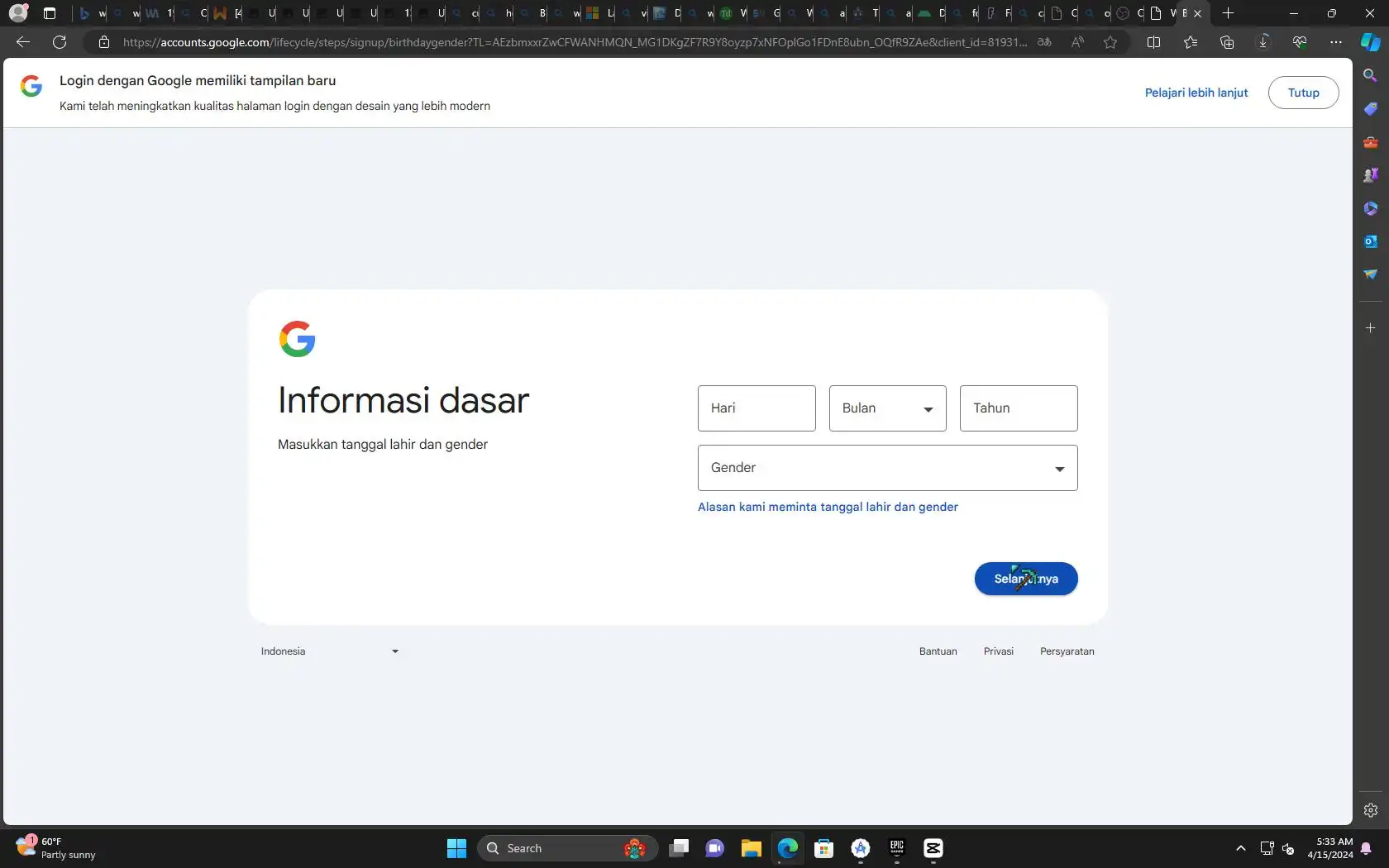Open the Indonesia language selector

click(x=331, y=651)
